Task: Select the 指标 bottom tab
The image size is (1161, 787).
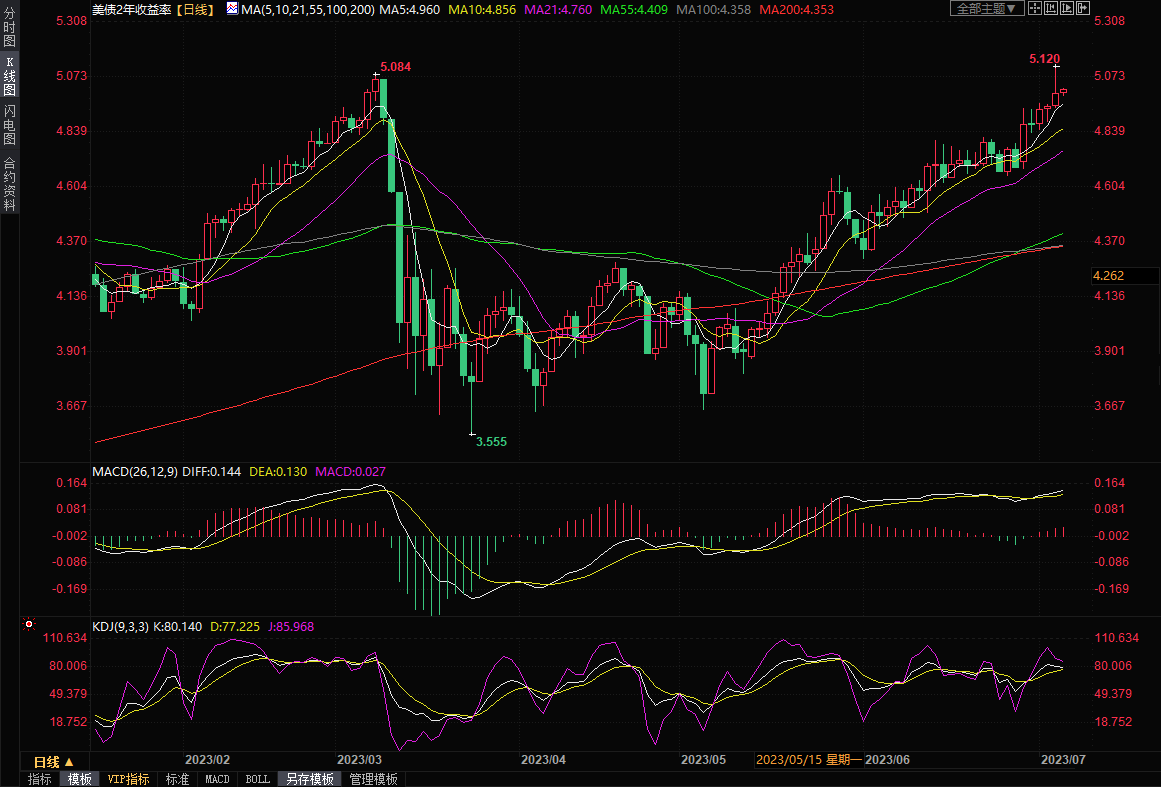Action: [40, 779]
